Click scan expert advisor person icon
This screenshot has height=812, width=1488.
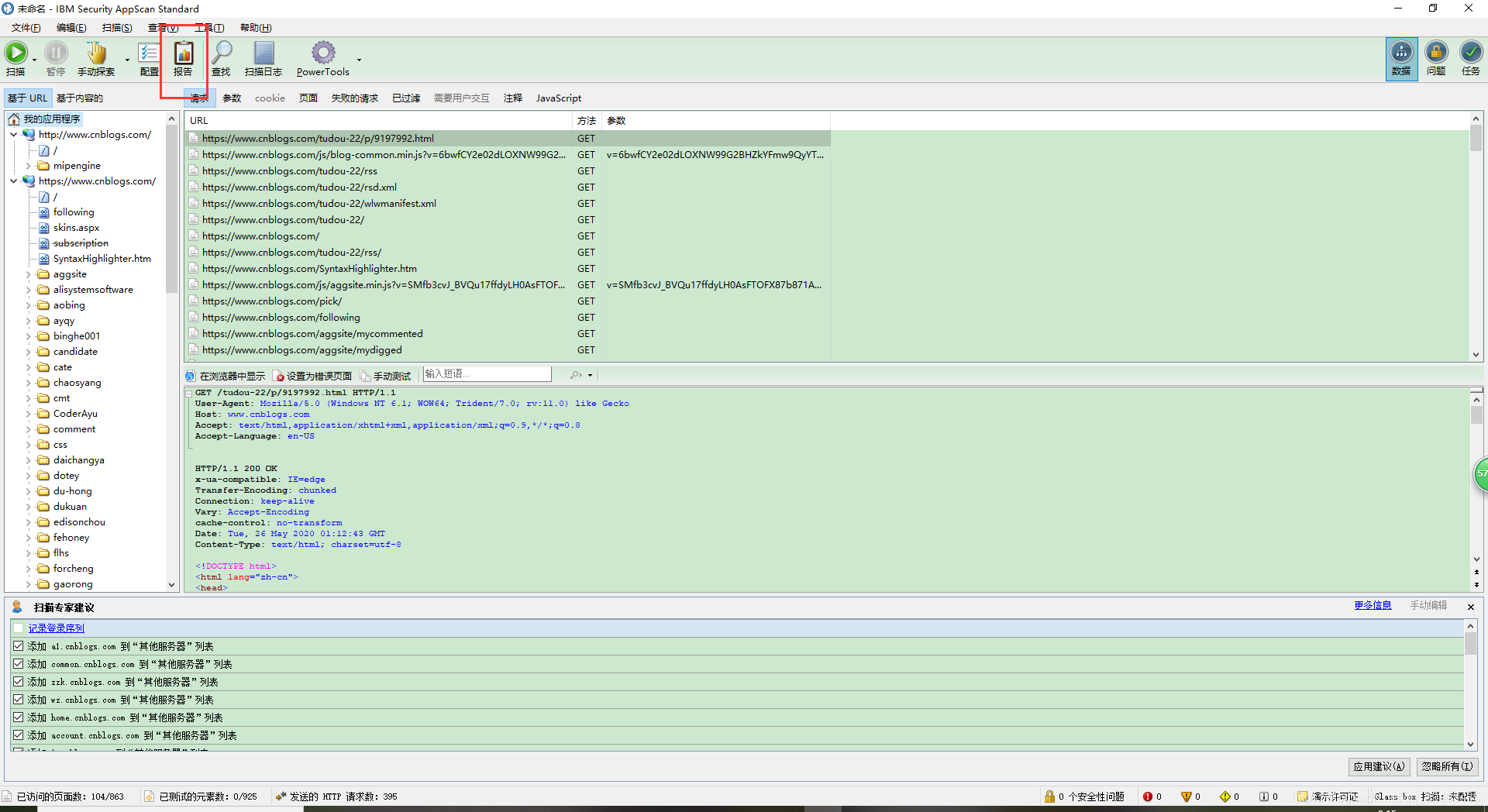click(17, 607)
